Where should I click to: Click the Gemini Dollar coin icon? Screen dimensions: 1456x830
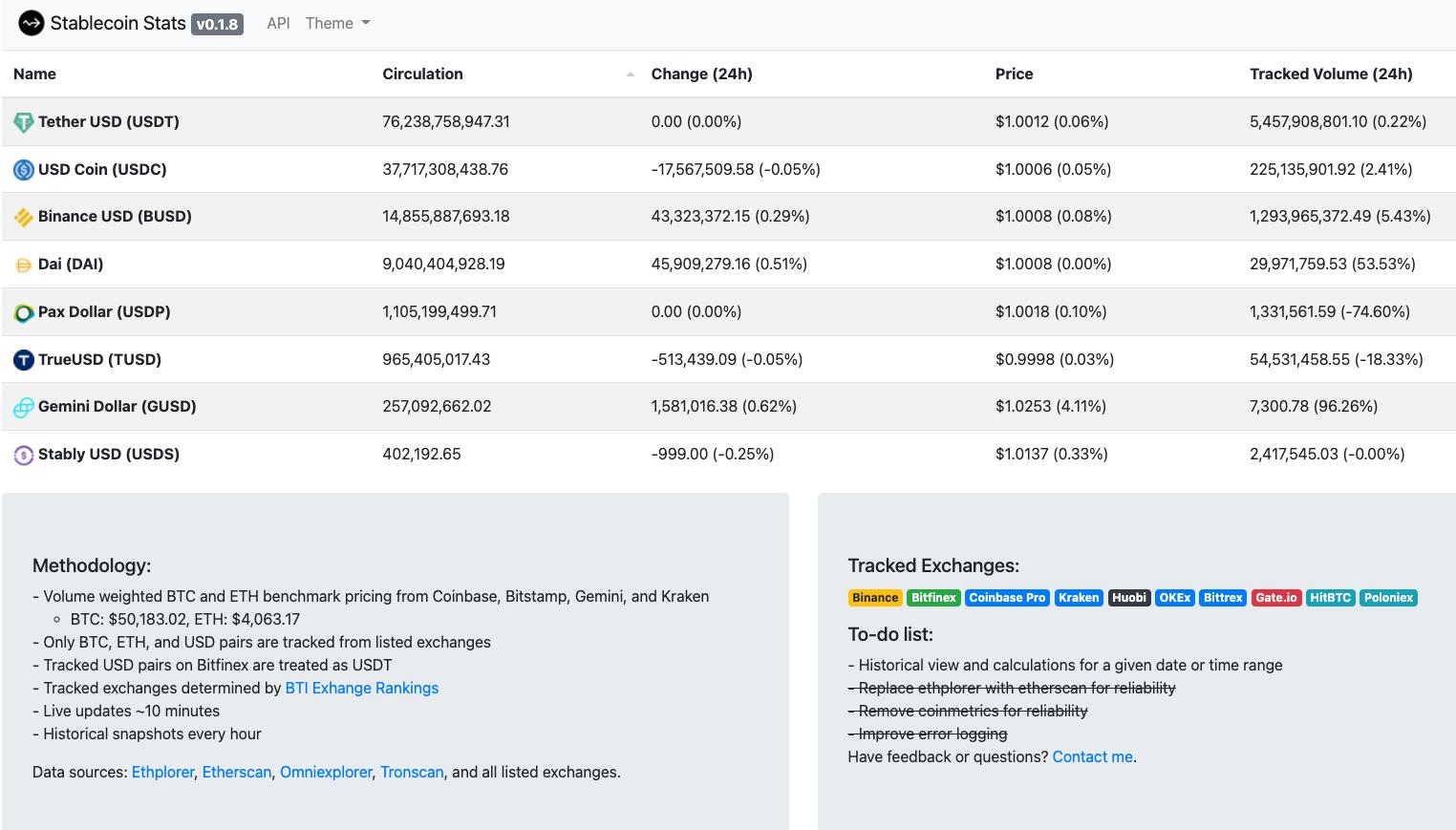[x=23, y=408]
